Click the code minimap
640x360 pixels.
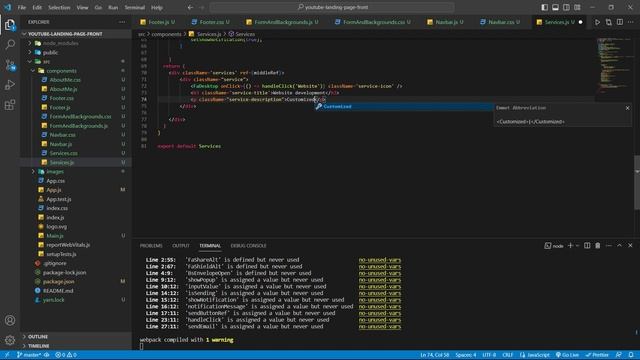614,65
